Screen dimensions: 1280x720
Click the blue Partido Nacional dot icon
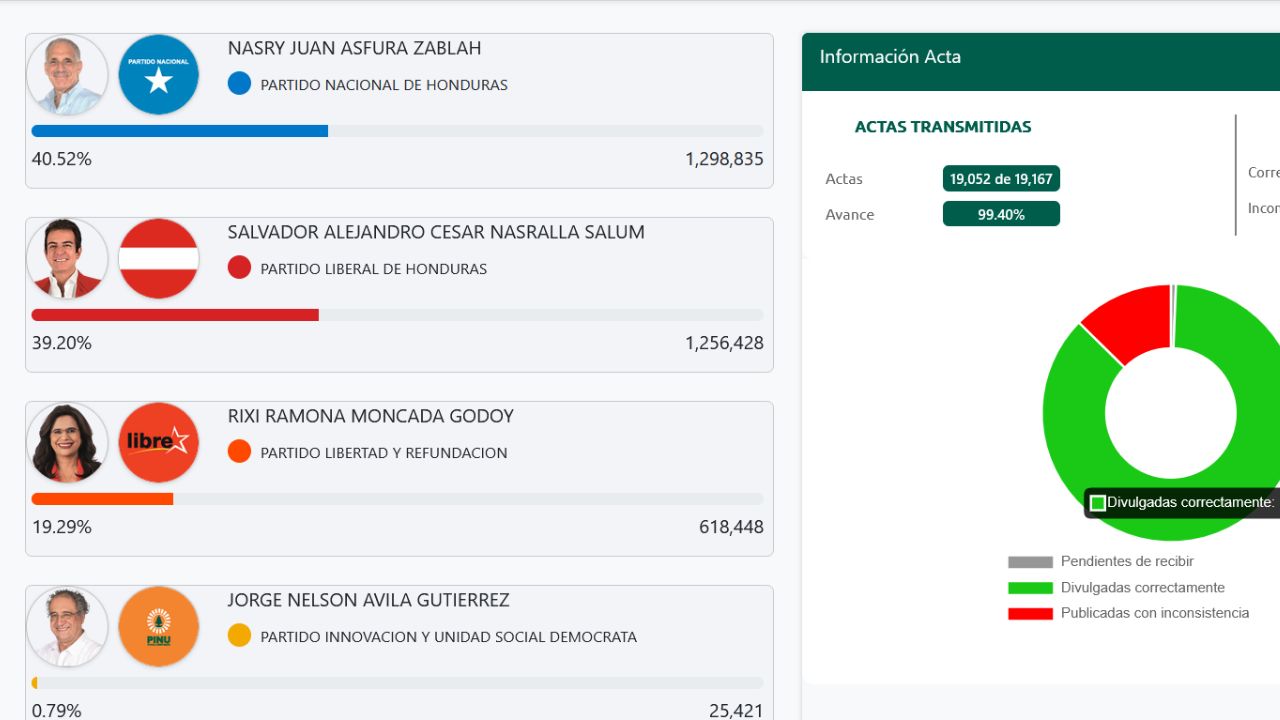(x=239, y=84)
